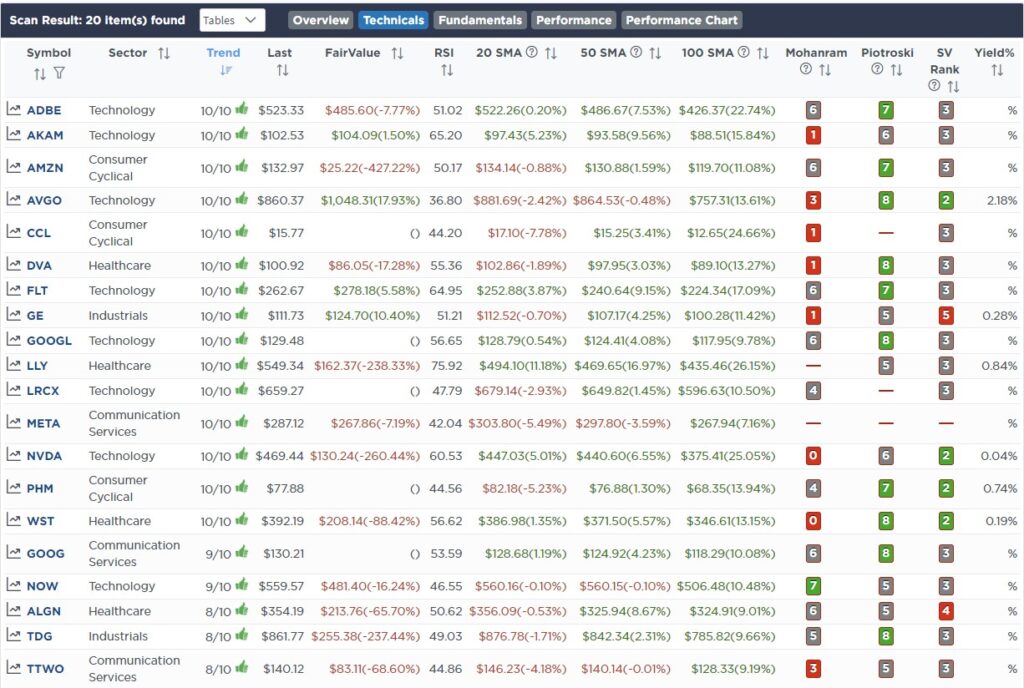The height and width of the screenshot is (688, 1024).
Task: Click help icon beside 50 SMA header
Action: (x=636, y=52)
